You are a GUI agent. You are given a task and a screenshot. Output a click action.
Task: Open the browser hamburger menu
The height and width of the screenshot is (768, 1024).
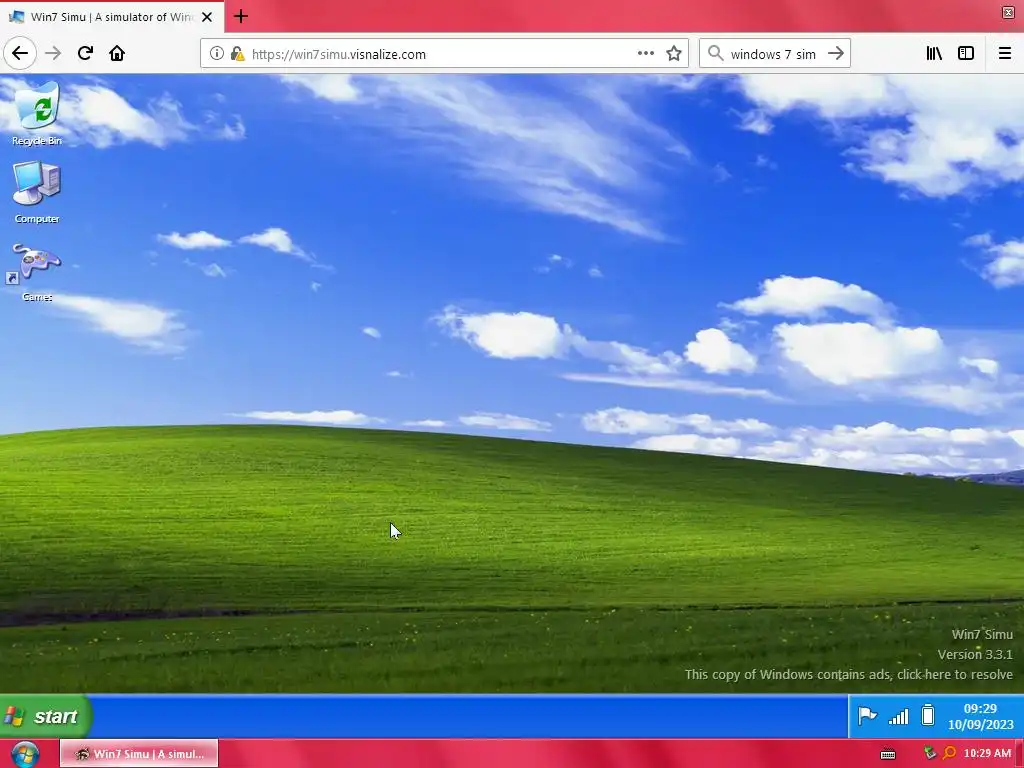pos(1005,54)
